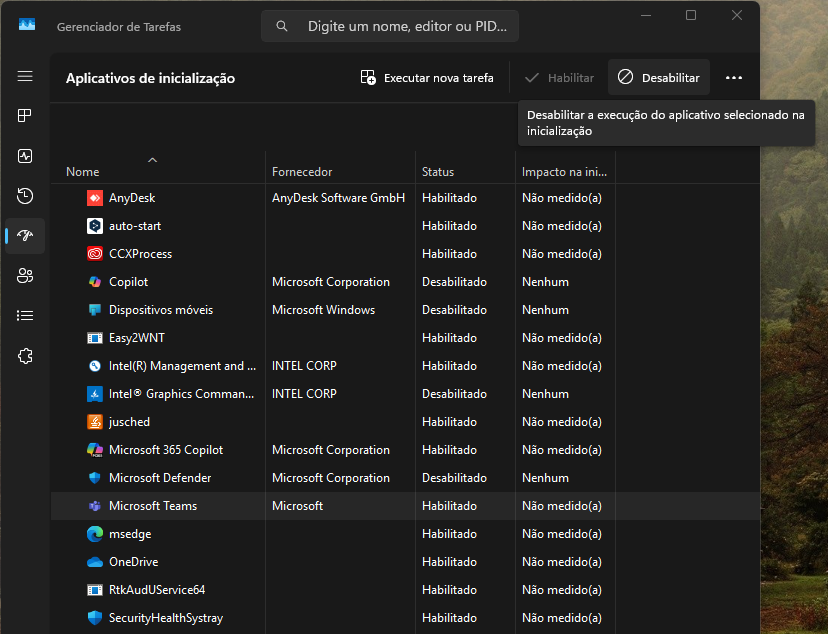The image size is (828, 634).
Task: Click the Microsoft 365 Copilot icon
Action: 95,450
